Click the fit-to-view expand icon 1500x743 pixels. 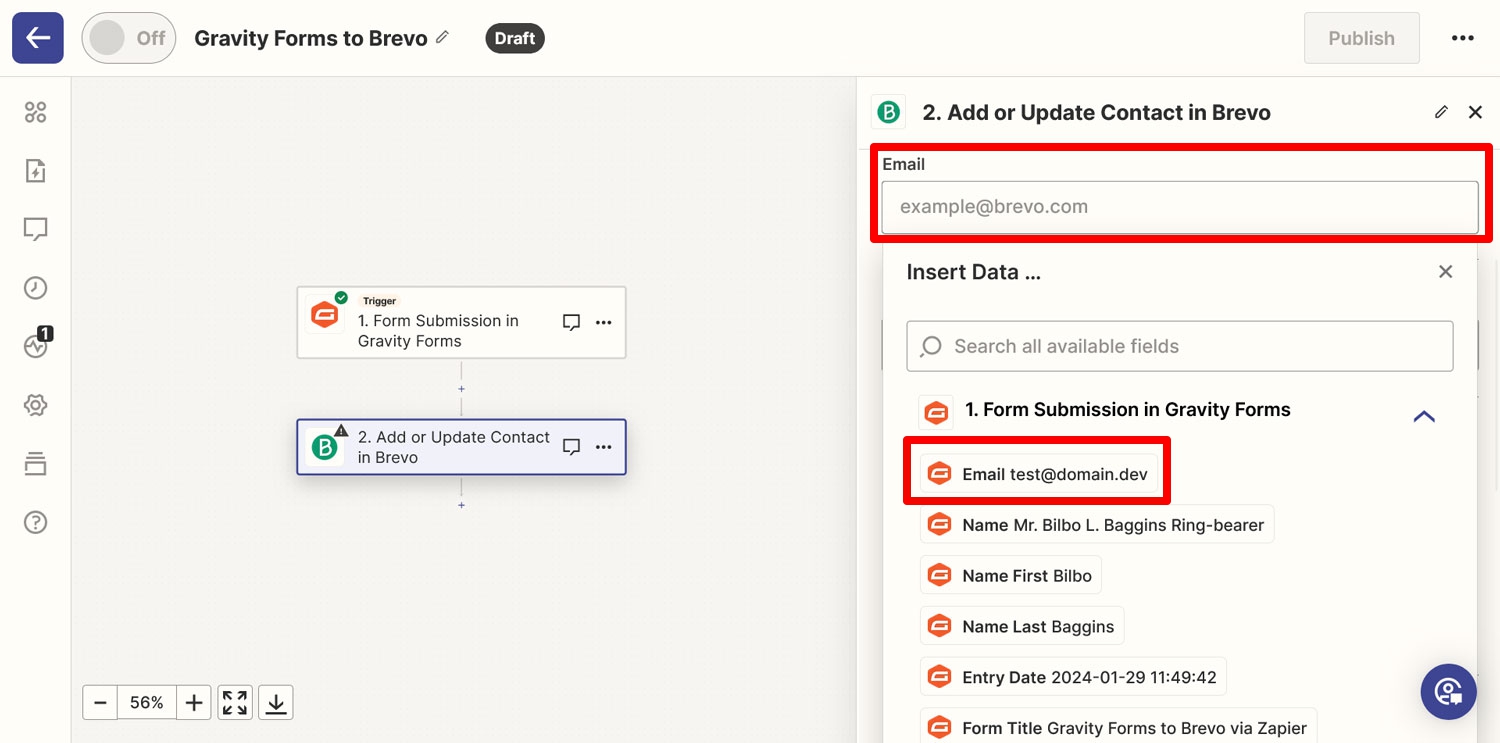(x=235, y=703)
